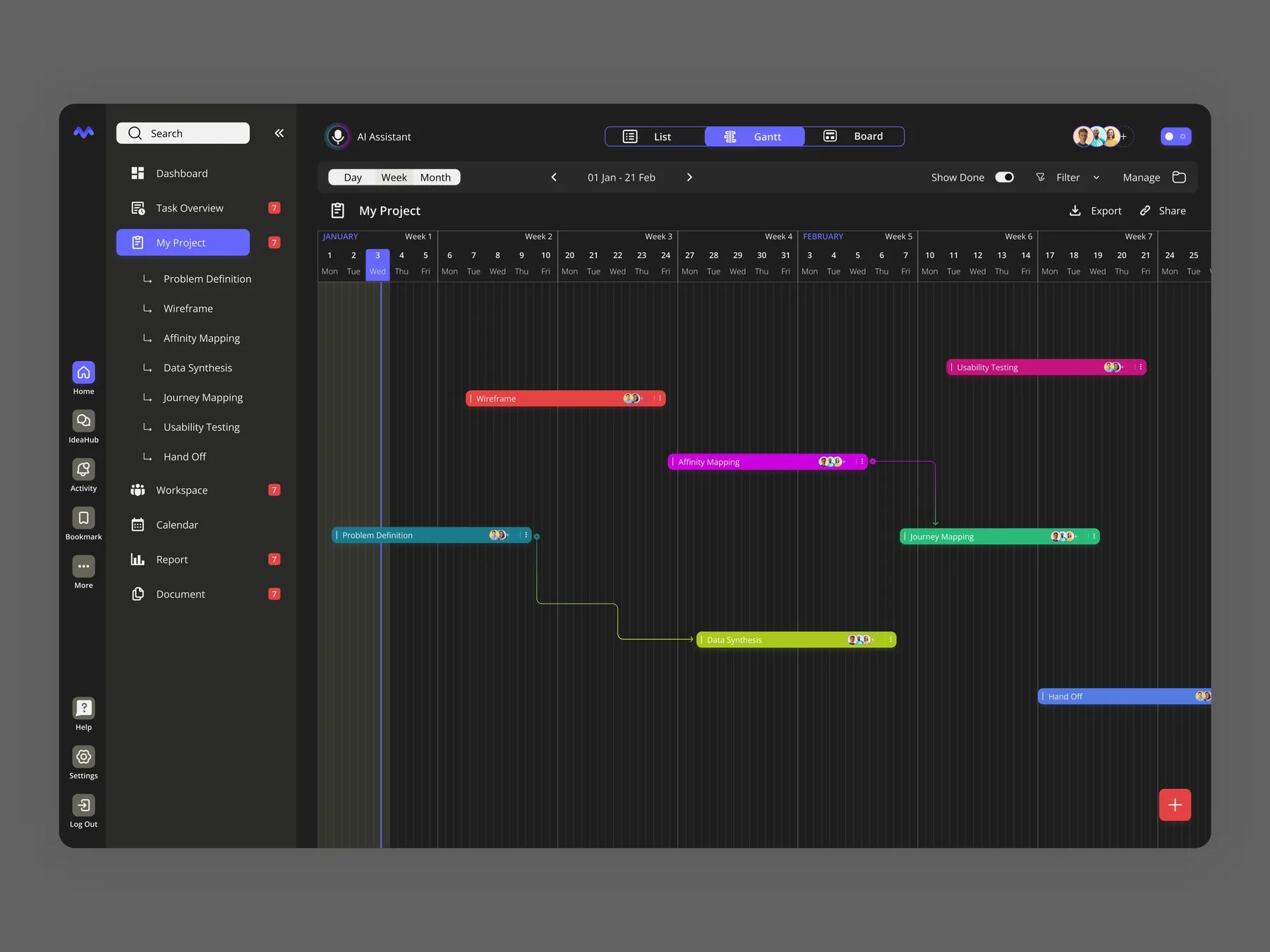
Task: Go to next date range arrow
Action: (689, 177)
